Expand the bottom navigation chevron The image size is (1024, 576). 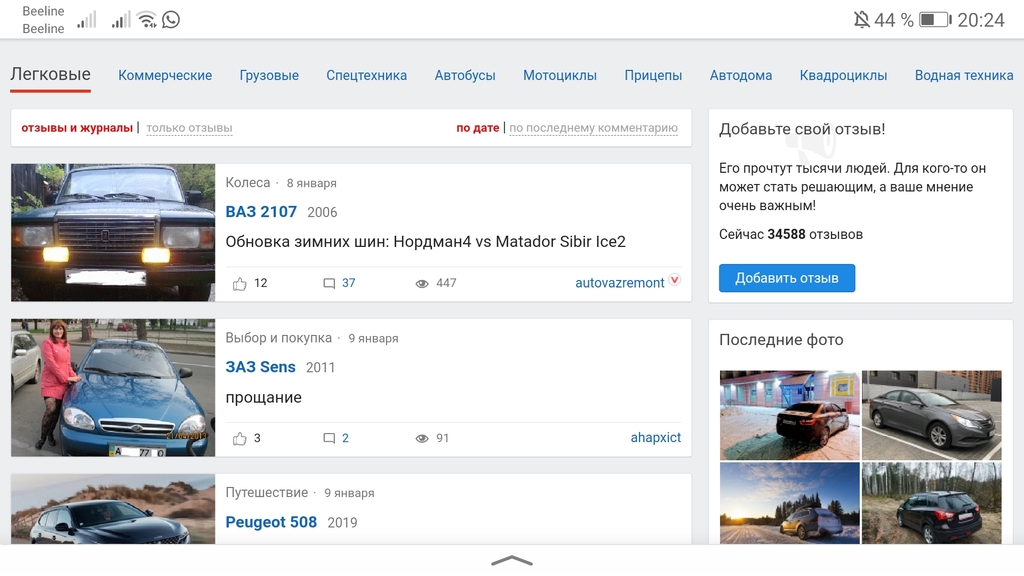(512, 561)
